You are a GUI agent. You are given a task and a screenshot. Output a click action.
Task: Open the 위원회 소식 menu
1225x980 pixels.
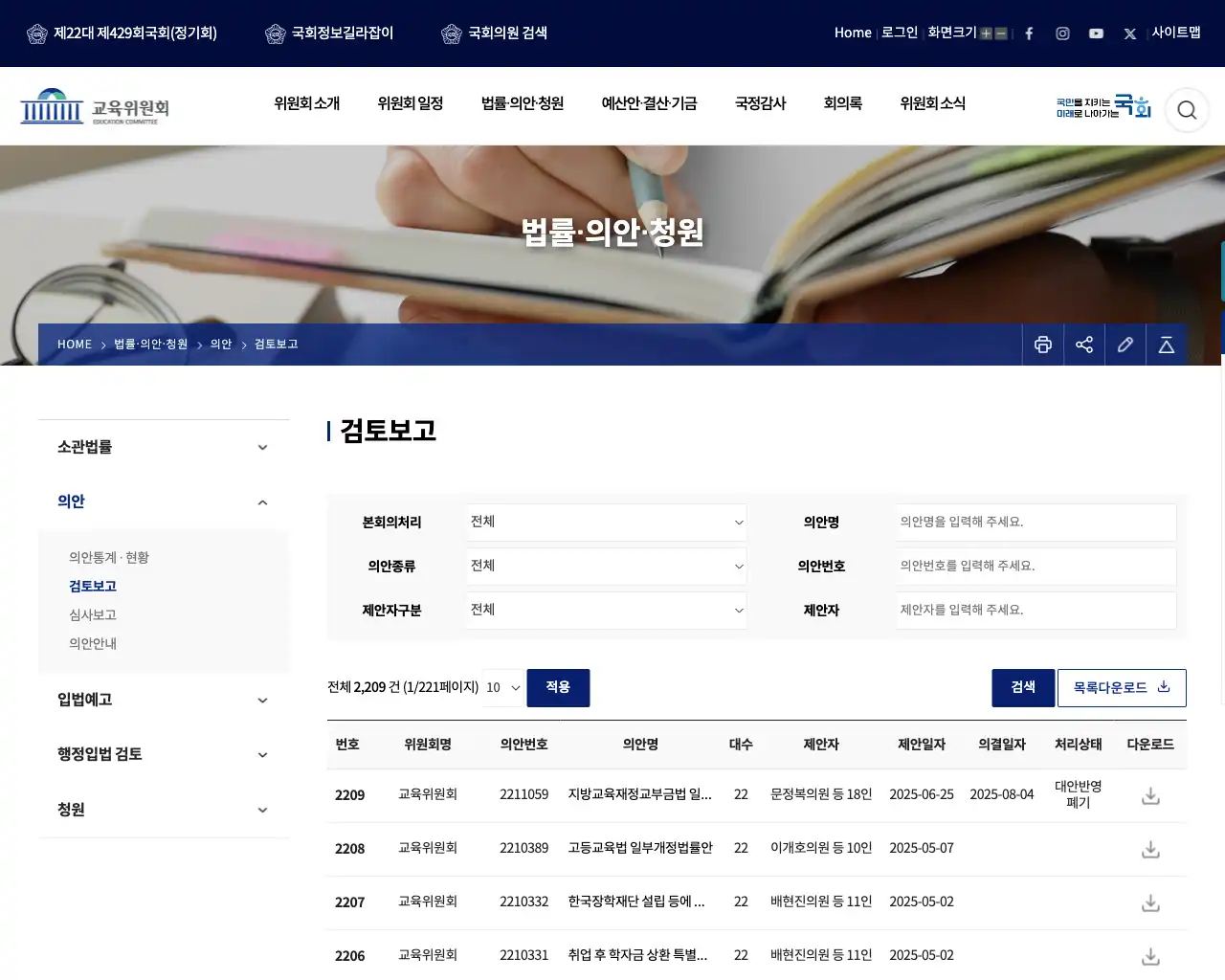click(932, 103)
